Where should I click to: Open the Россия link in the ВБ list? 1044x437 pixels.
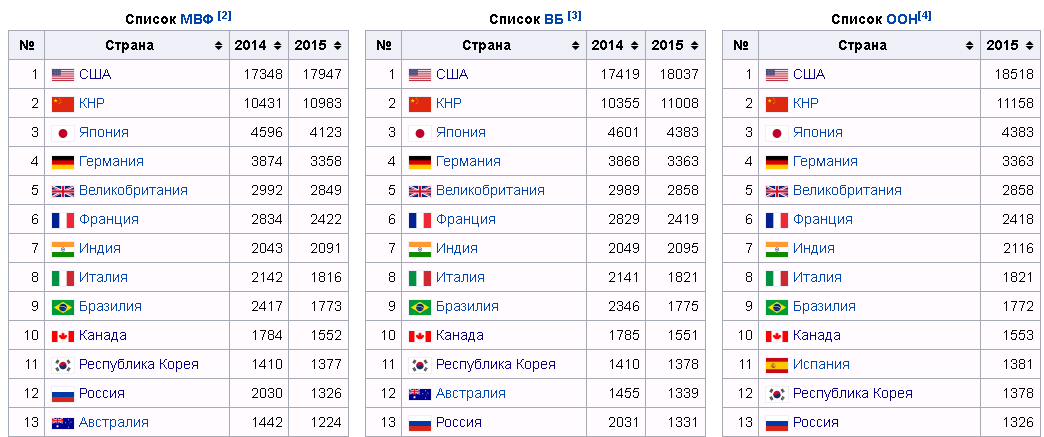459,423
